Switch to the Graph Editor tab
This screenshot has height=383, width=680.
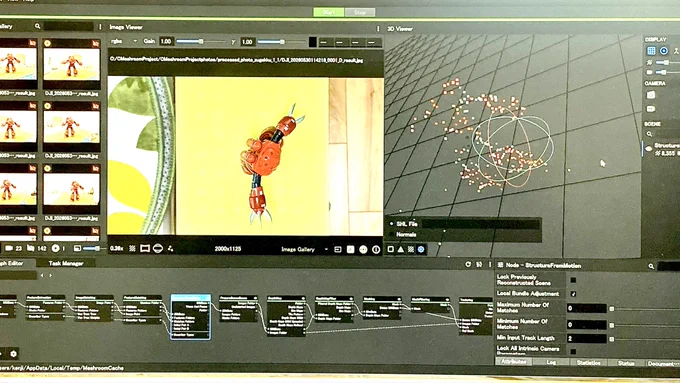[12, 263]
